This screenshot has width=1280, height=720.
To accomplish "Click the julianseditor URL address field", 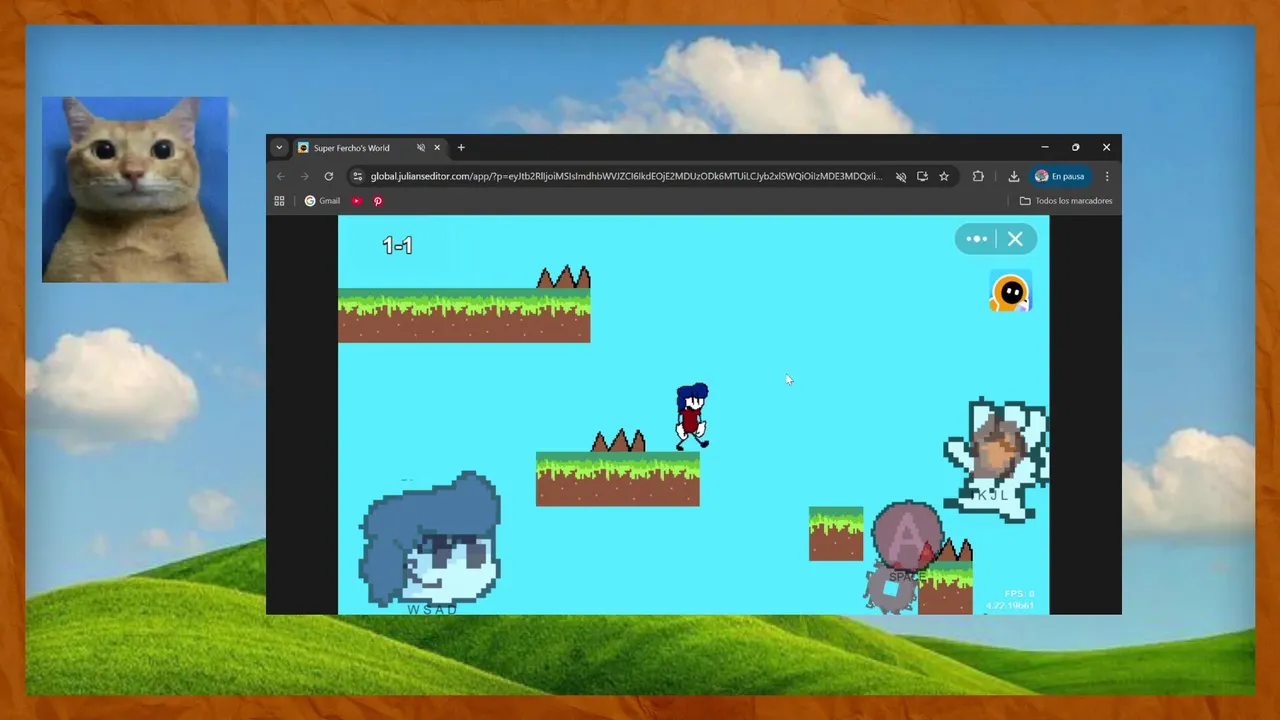I will point(626,176).
